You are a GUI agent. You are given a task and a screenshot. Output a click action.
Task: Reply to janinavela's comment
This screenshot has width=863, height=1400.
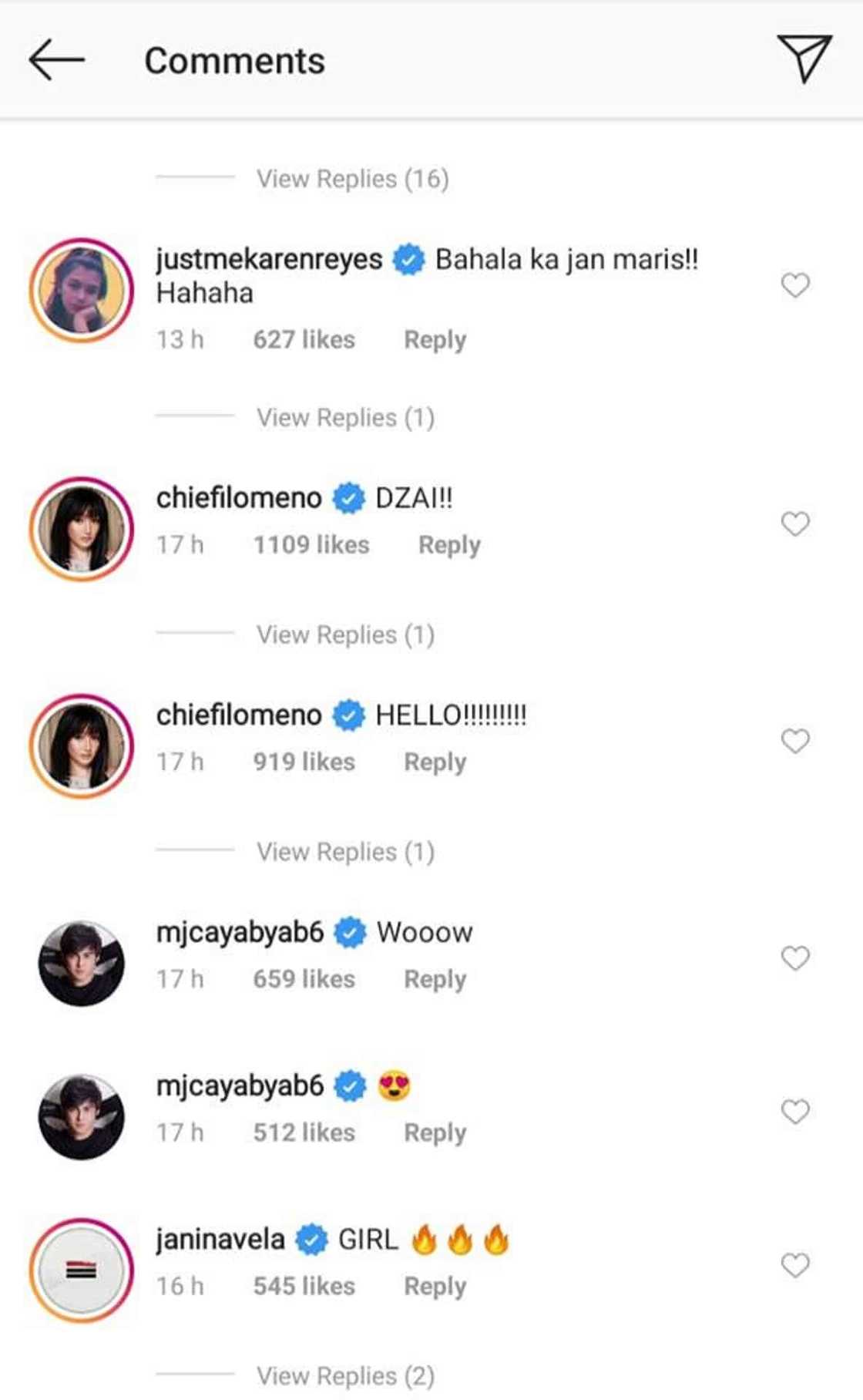(x=435, y=1286)
